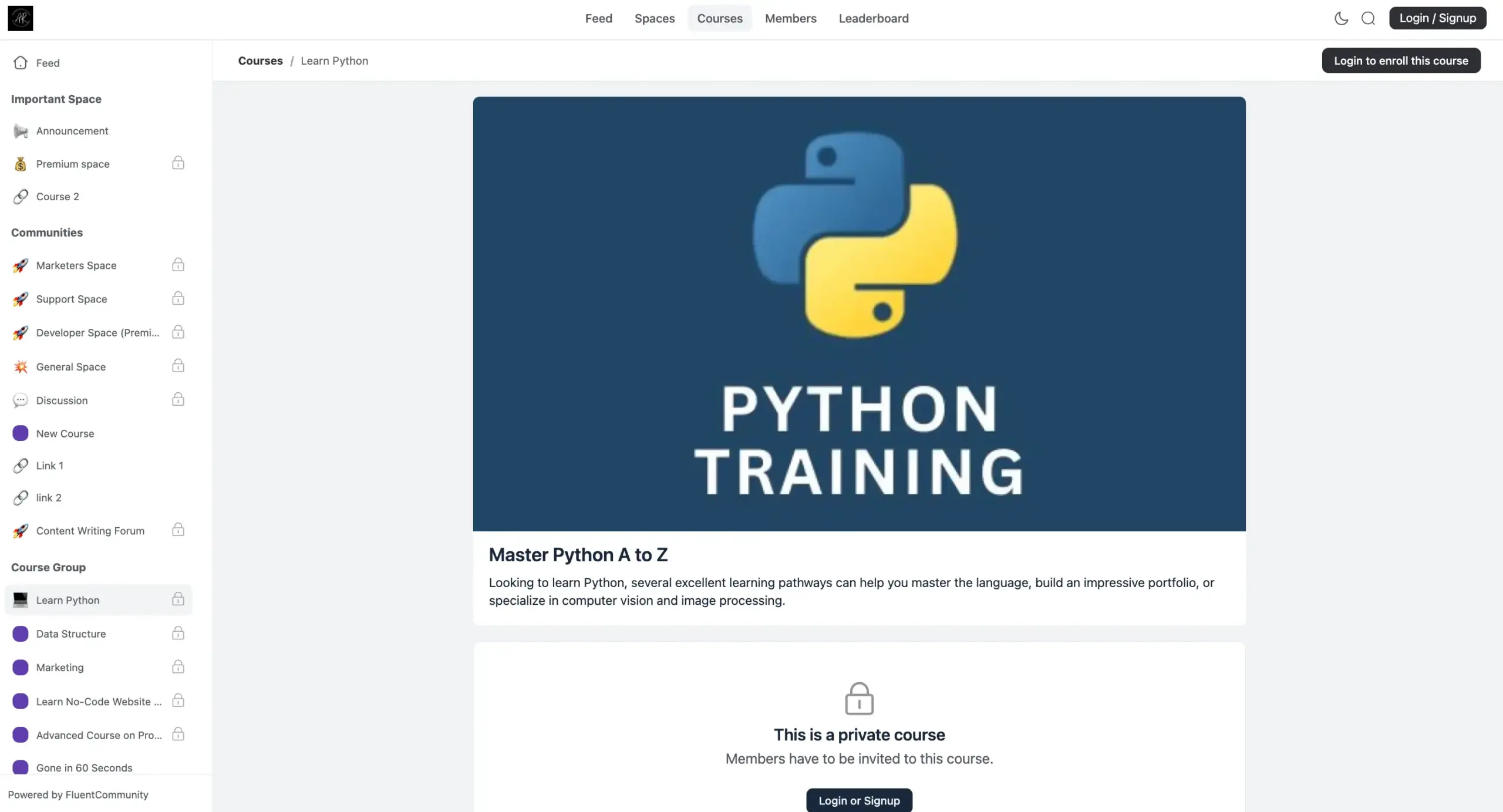1503x812 pixels.
Task: Select the Courses tab
Action: tap(720, 18)
